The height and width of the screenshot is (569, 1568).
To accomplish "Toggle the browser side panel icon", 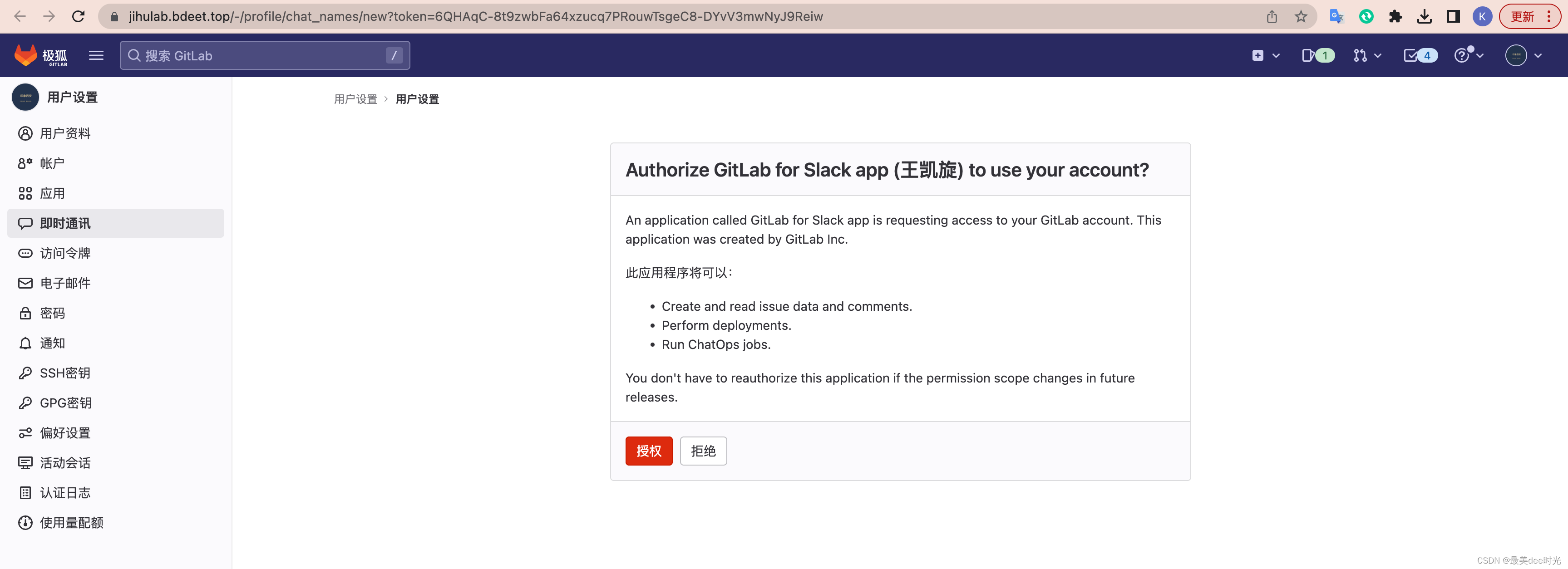I will [1454, 16].
